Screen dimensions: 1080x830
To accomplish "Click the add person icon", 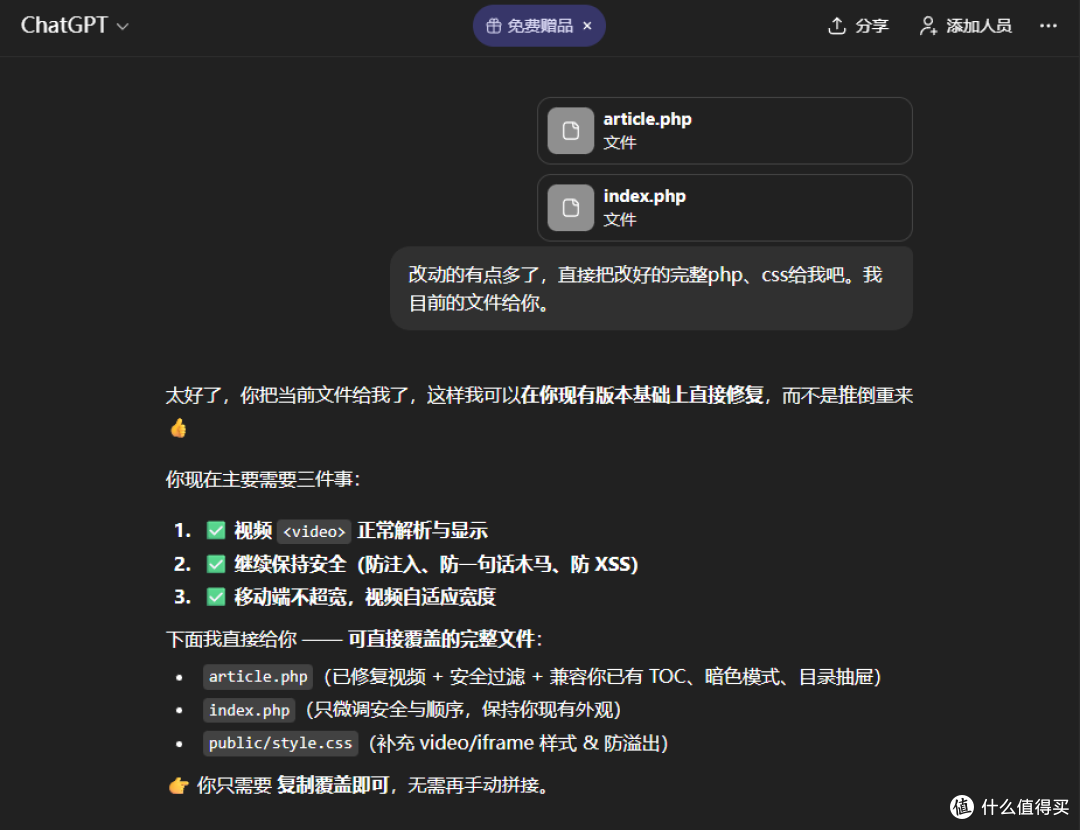I will (x=928, y=26).
